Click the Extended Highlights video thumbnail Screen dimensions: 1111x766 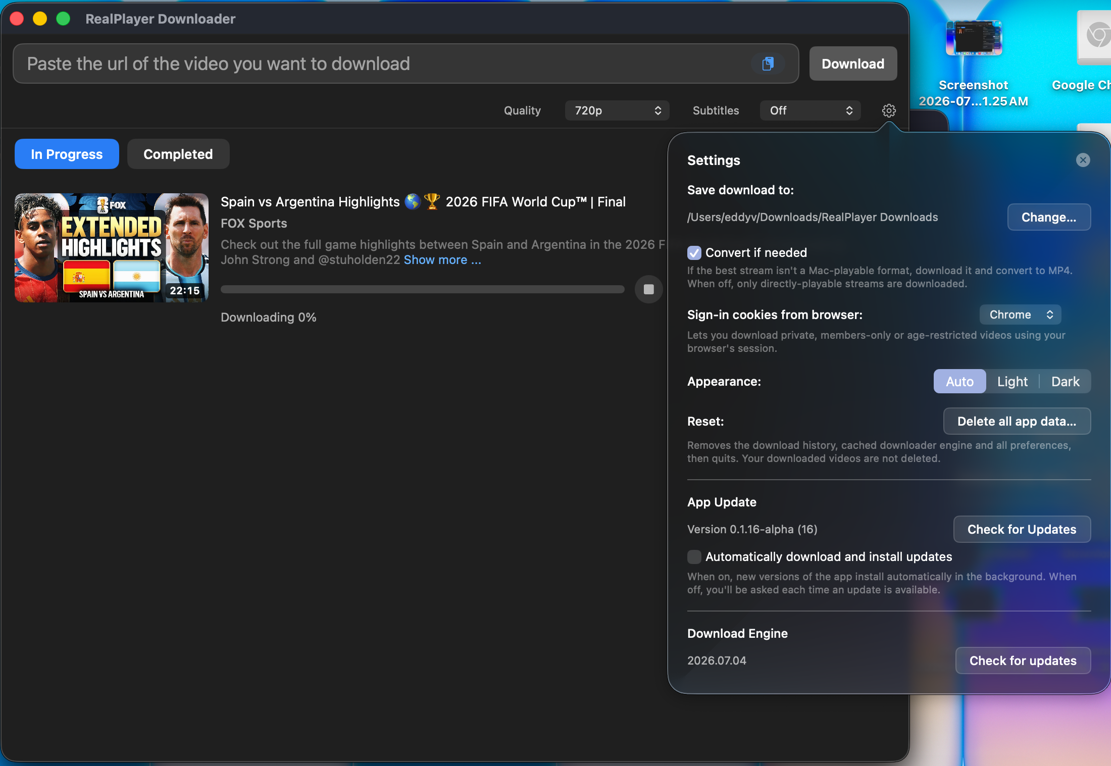click(111, 248)
